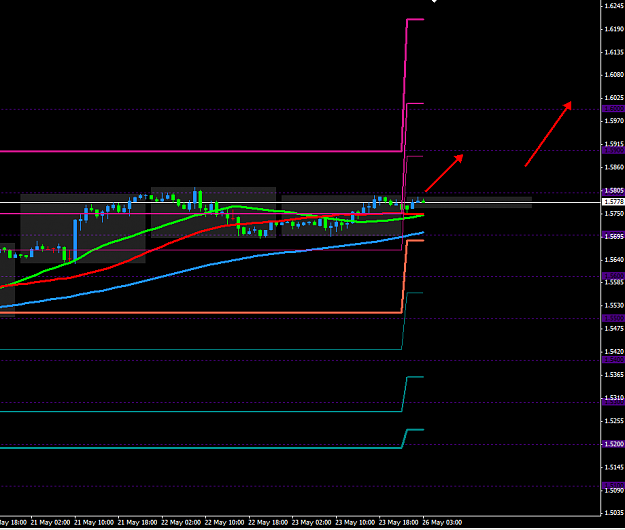This screenshot has height=530, width=625.
Task: Click the 1.5145 price scale label
Action: click(x=614, y=467)
